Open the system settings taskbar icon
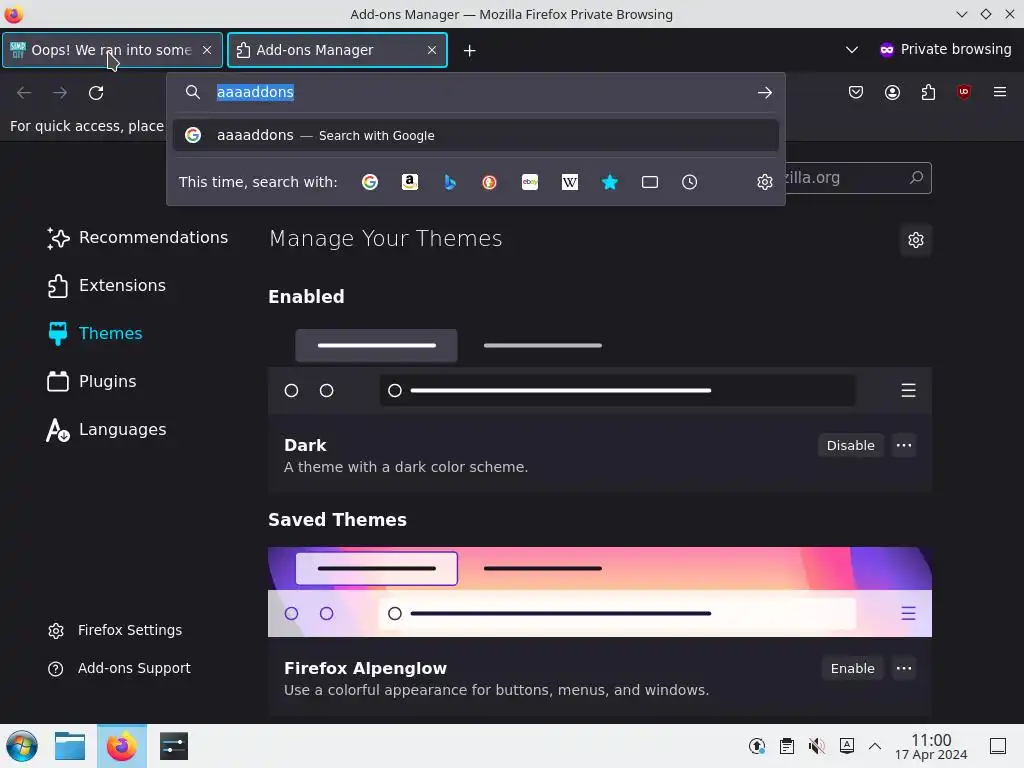 coord(174,746)
